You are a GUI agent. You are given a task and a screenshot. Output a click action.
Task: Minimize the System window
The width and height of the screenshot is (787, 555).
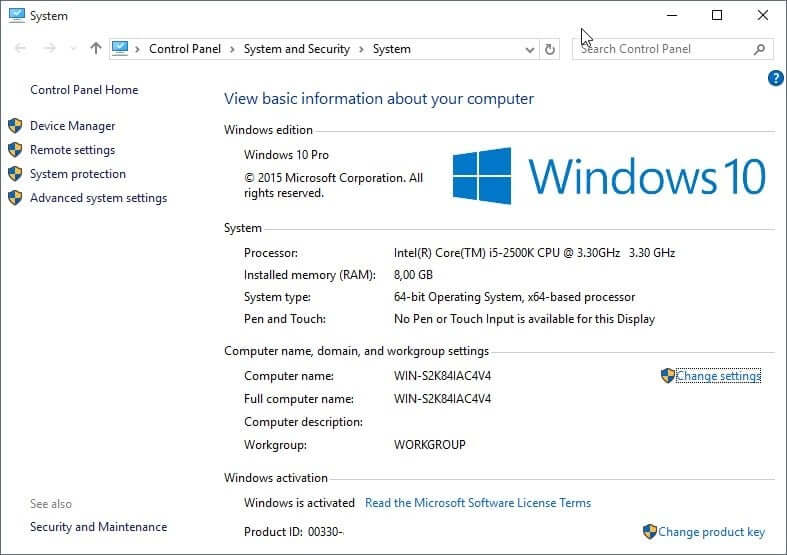click(672, 16)
